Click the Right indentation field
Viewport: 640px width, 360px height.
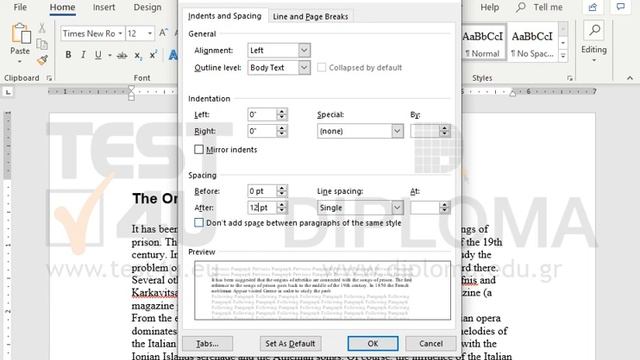tap(262, 131)
